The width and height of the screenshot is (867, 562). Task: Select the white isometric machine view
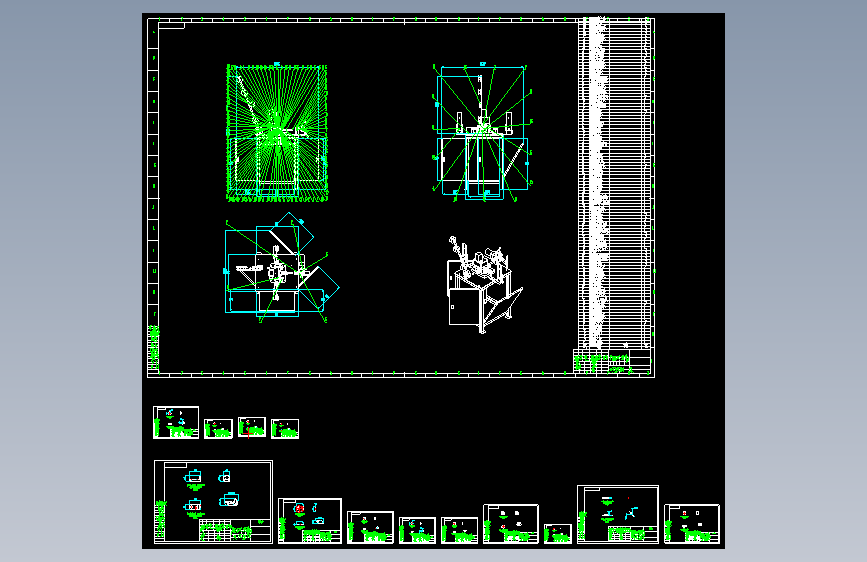click(485, 284)
